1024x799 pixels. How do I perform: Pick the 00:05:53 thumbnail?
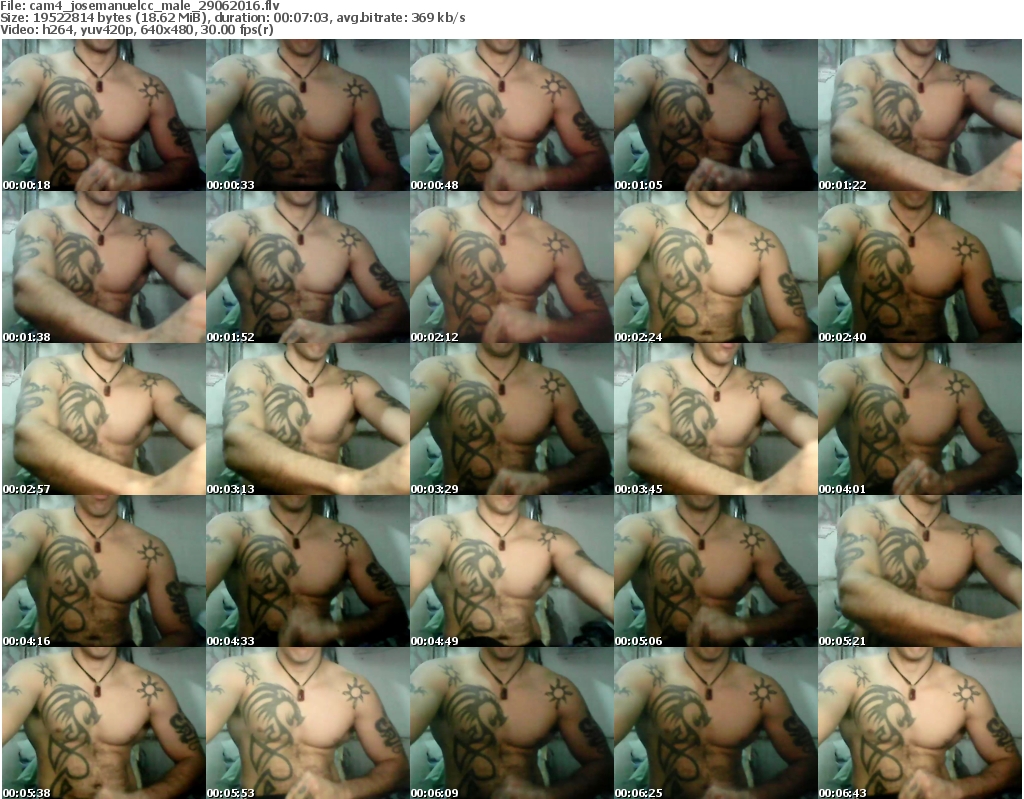[x=308, y=723]
